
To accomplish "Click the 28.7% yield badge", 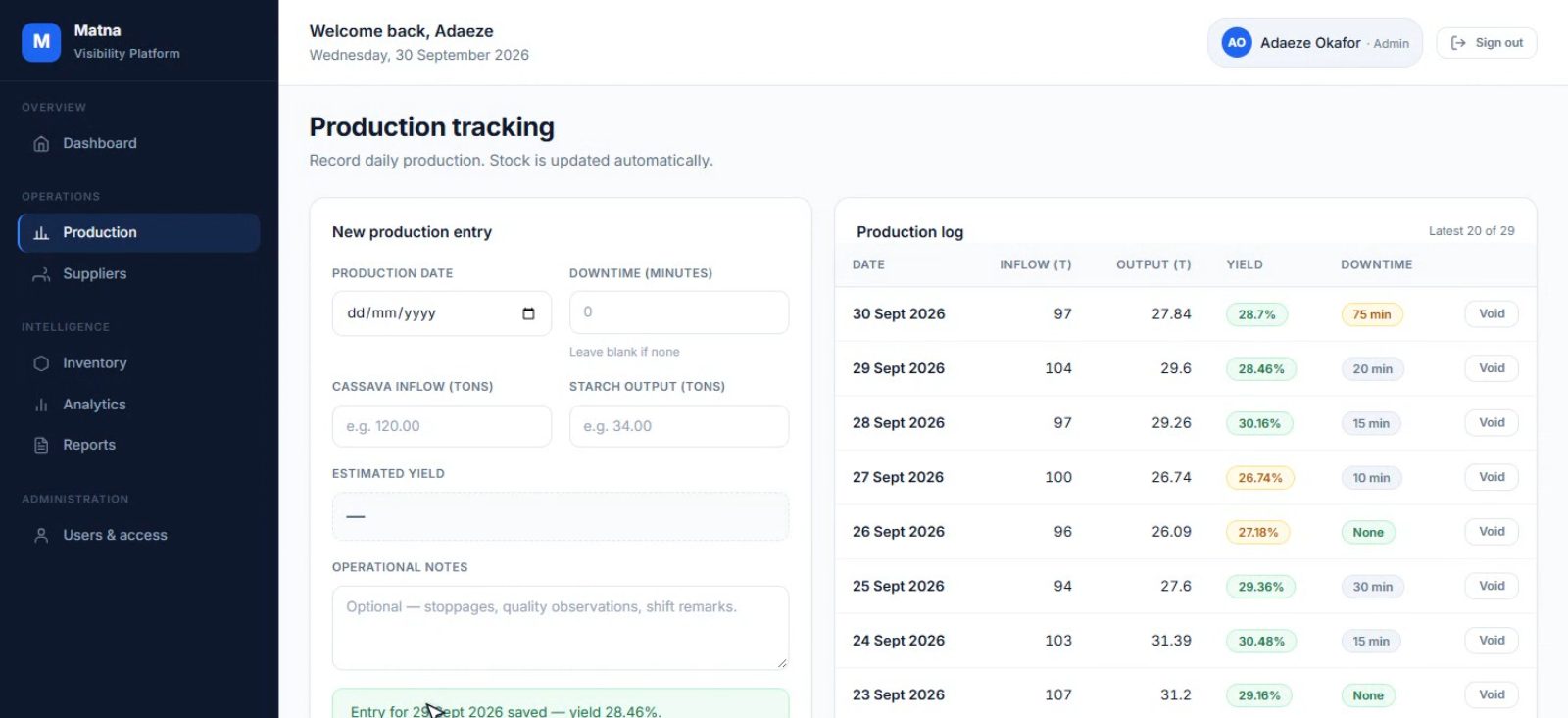I will coord(1256,314).
